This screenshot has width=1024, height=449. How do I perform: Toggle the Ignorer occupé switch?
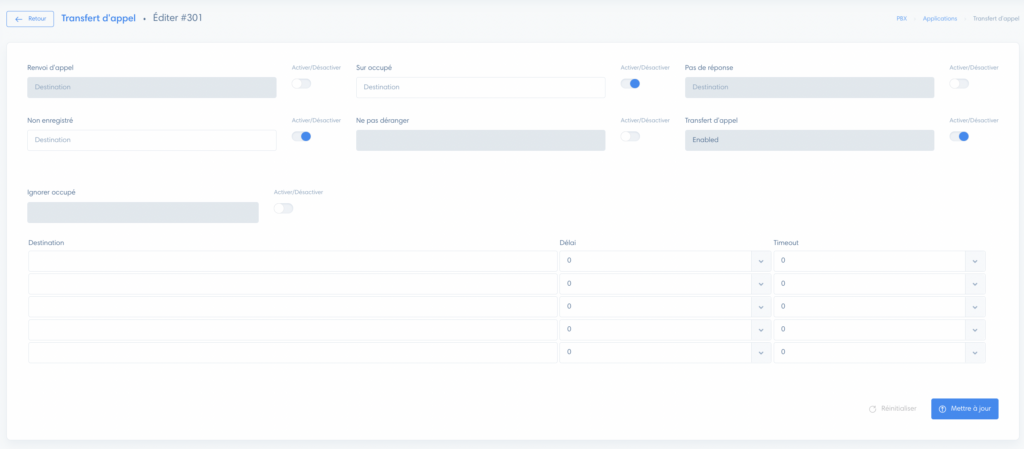pyautogui.click(x=283, y=208)
